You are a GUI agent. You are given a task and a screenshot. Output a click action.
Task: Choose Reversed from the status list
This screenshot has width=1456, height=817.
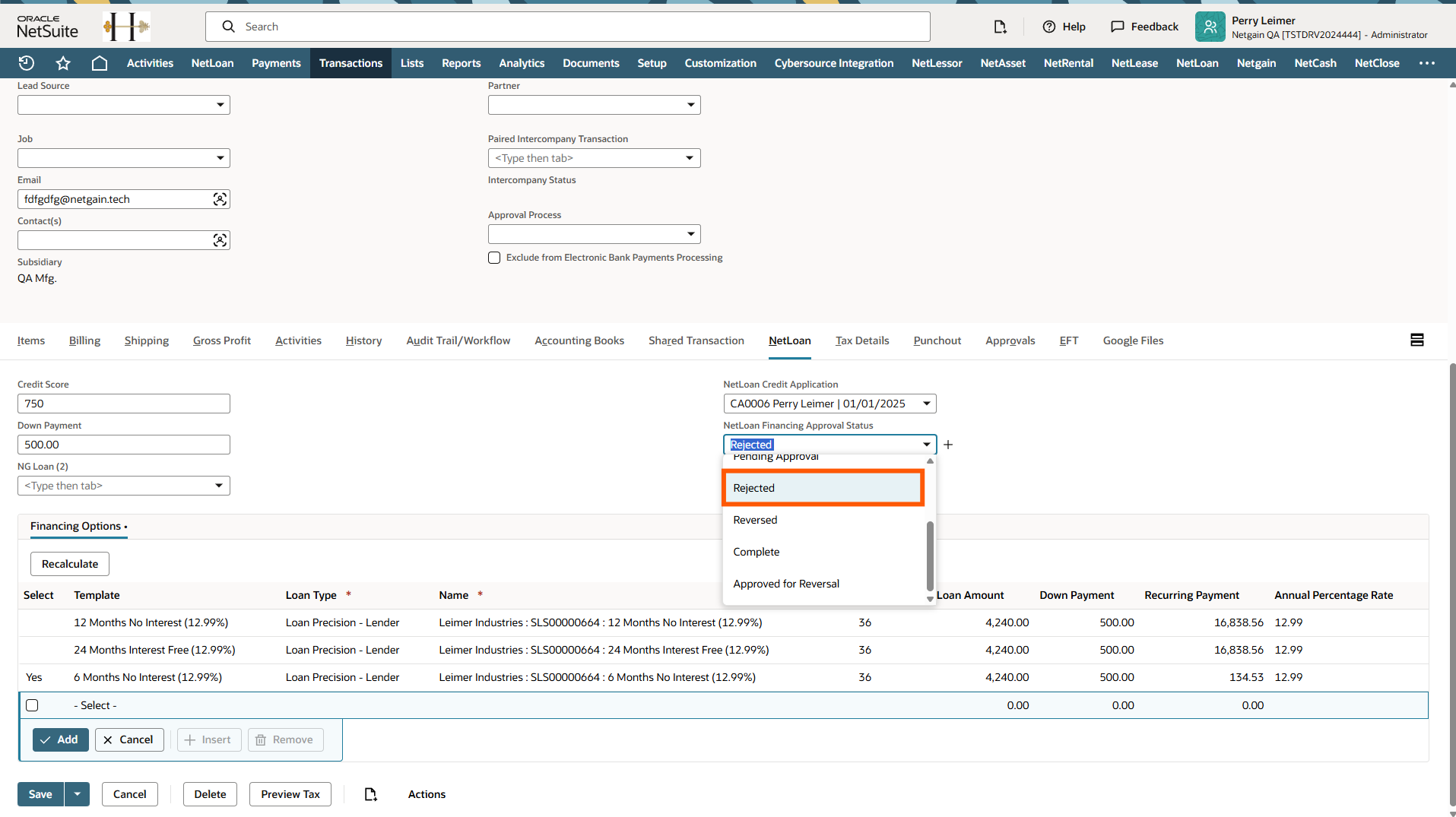(x=755, y=520)
